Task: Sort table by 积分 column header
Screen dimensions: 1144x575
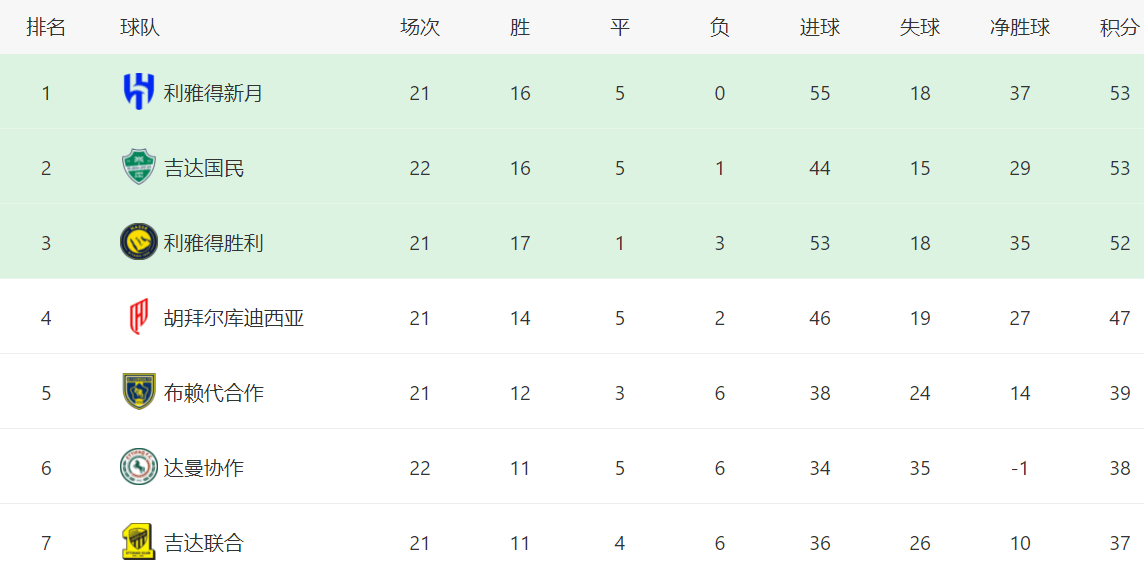Action: pos(1119,28)
